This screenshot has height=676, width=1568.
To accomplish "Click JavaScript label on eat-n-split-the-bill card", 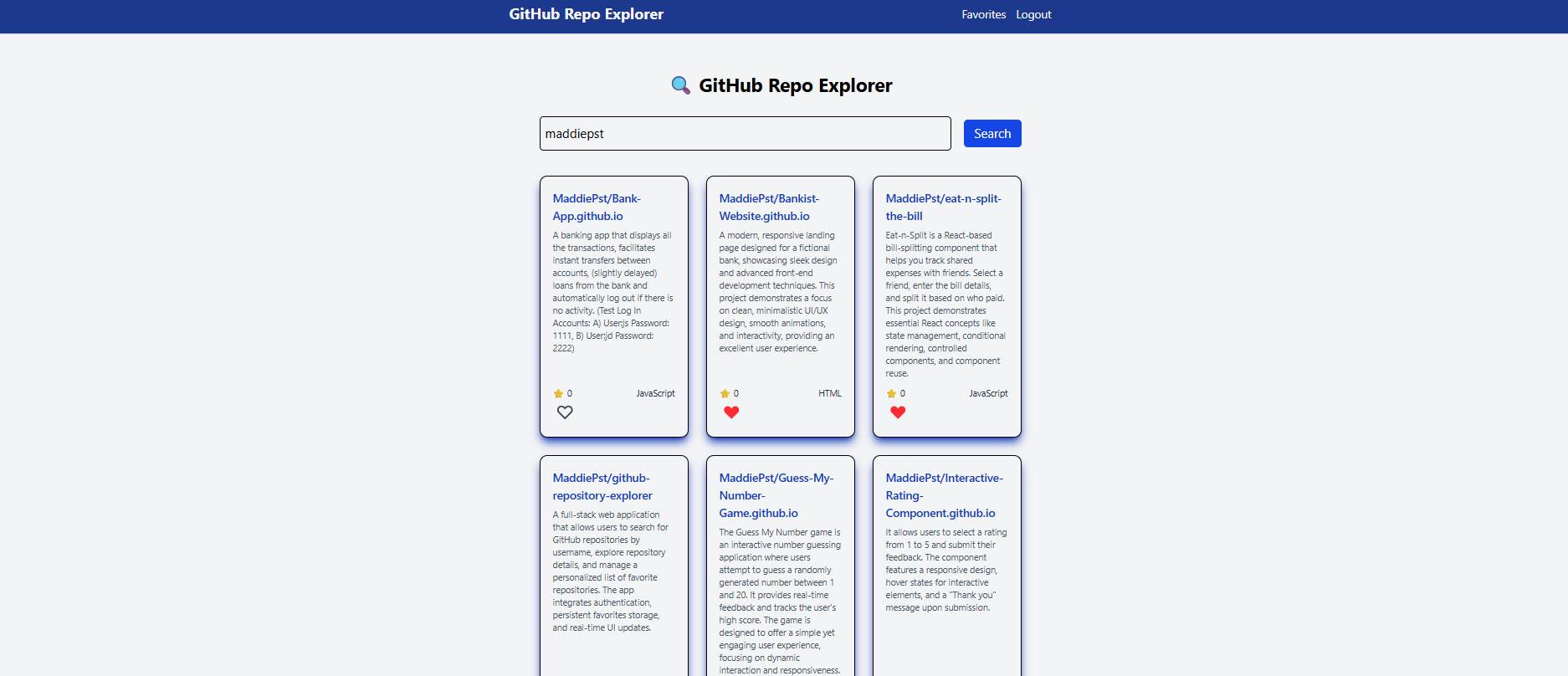I will (x=988, y=393).
